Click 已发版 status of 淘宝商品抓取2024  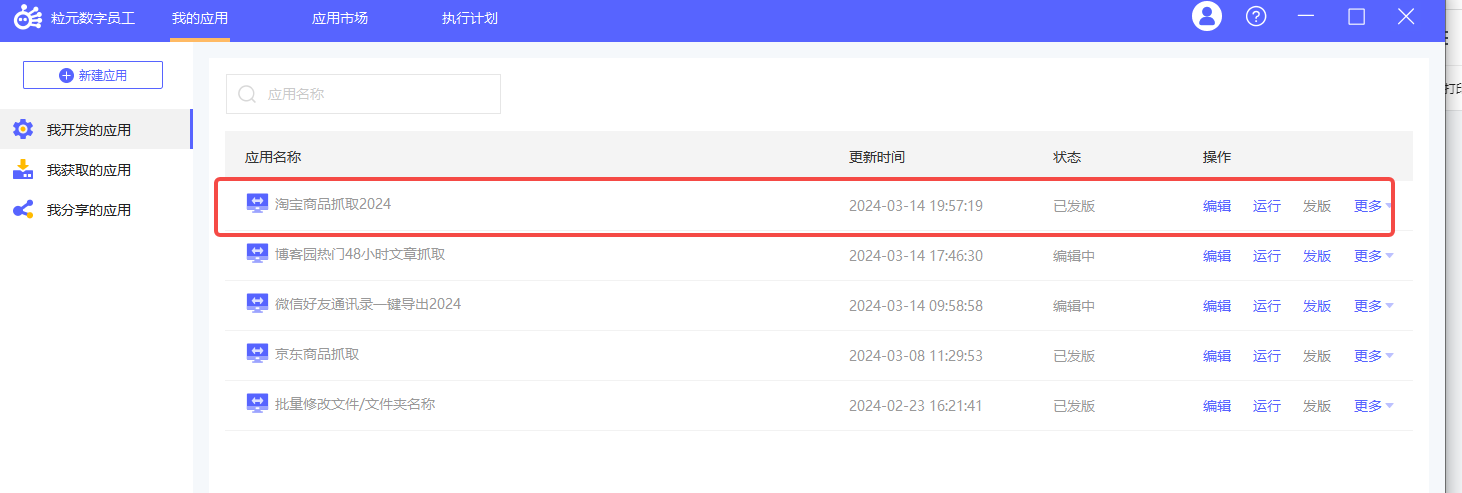pyautogui.click(x=1074, y=206)
